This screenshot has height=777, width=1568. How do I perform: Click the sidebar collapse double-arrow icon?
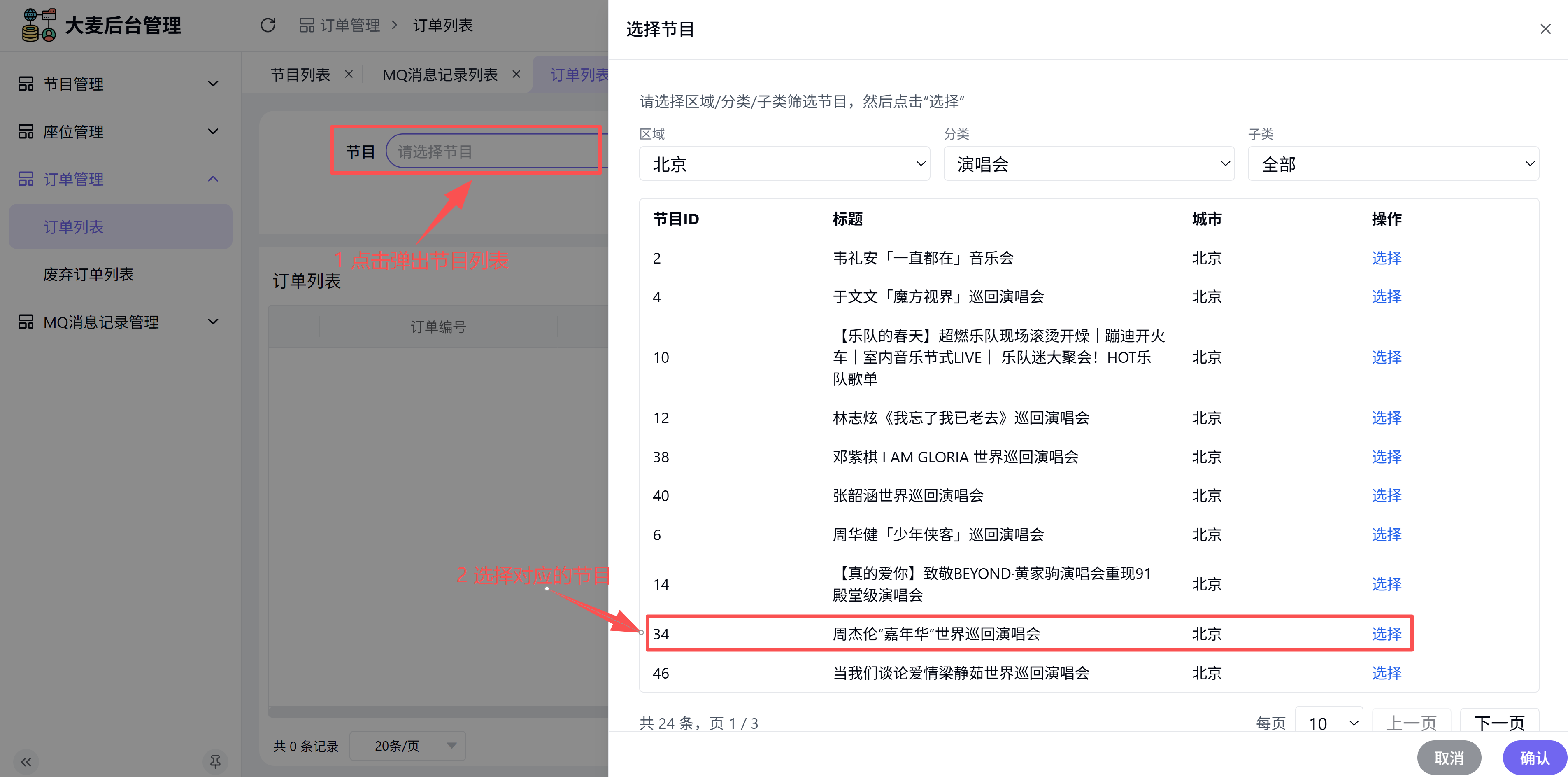pyautogui.click(x=26, y=761)
